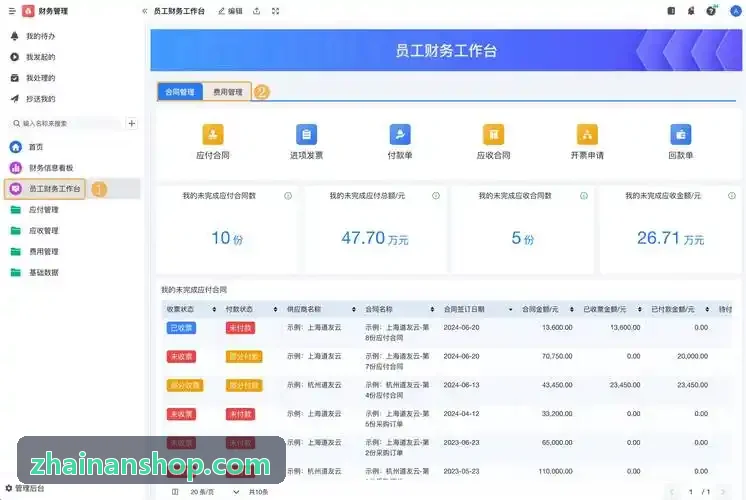Click the user avatar at top right
Screen dimensions: 746x500
coord(736,10)
